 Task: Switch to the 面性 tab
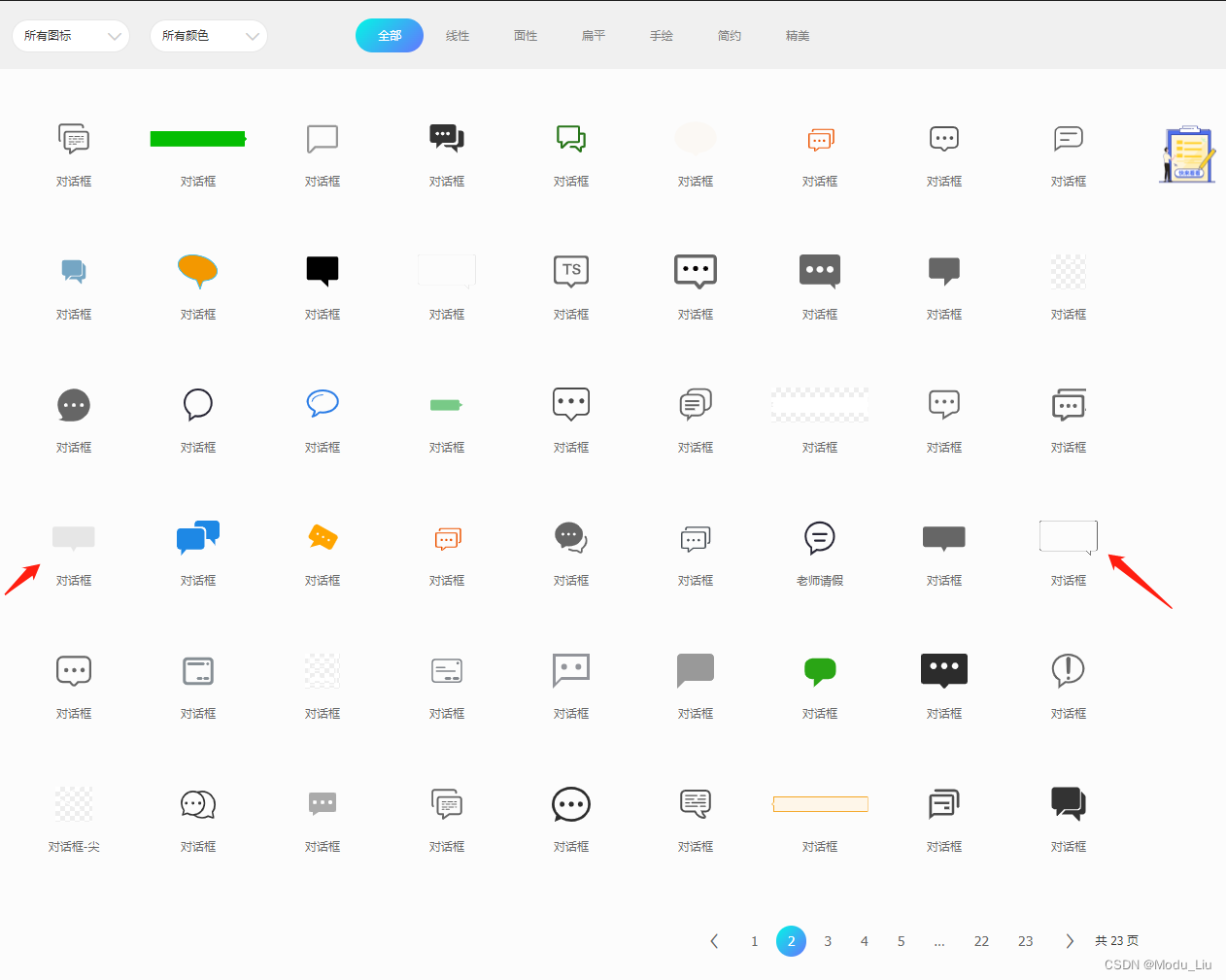(526, 36)
